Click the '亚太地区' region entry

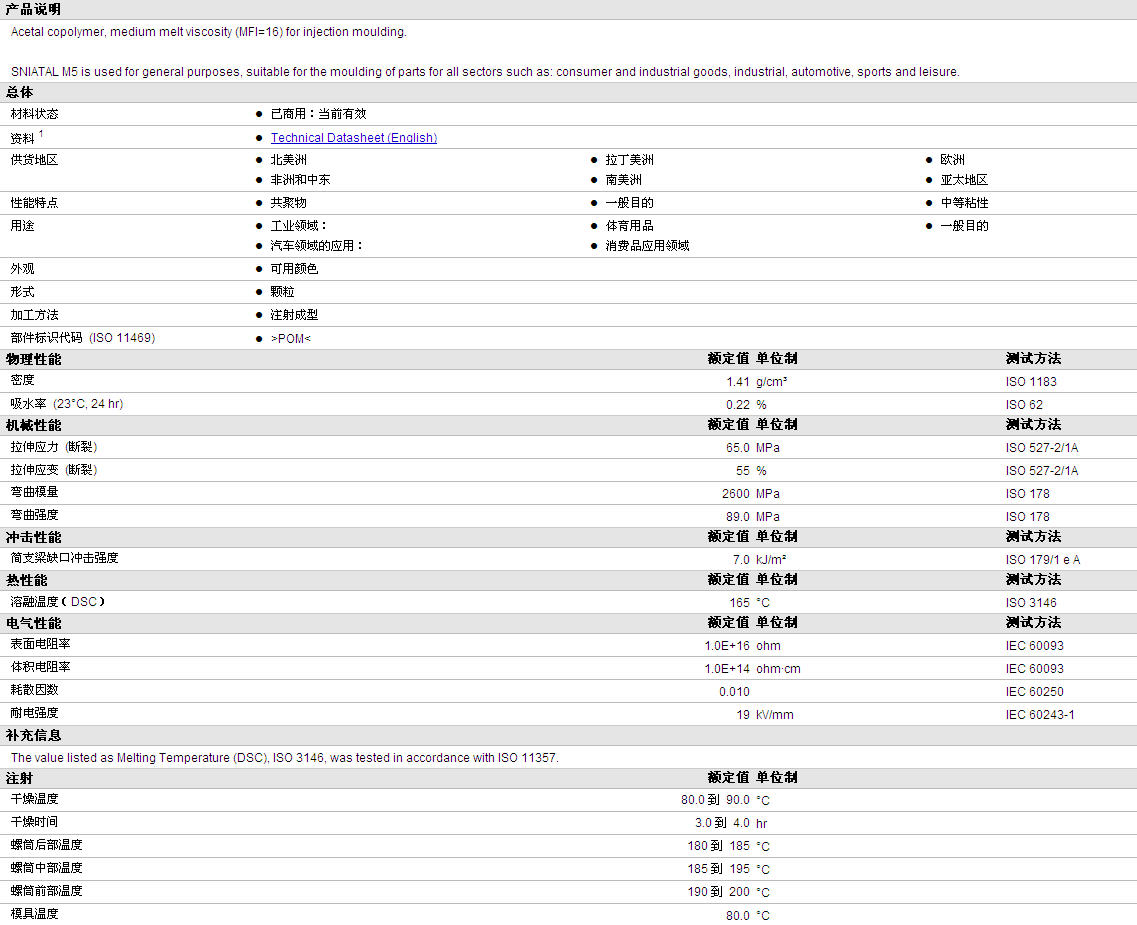pos(964,180)
